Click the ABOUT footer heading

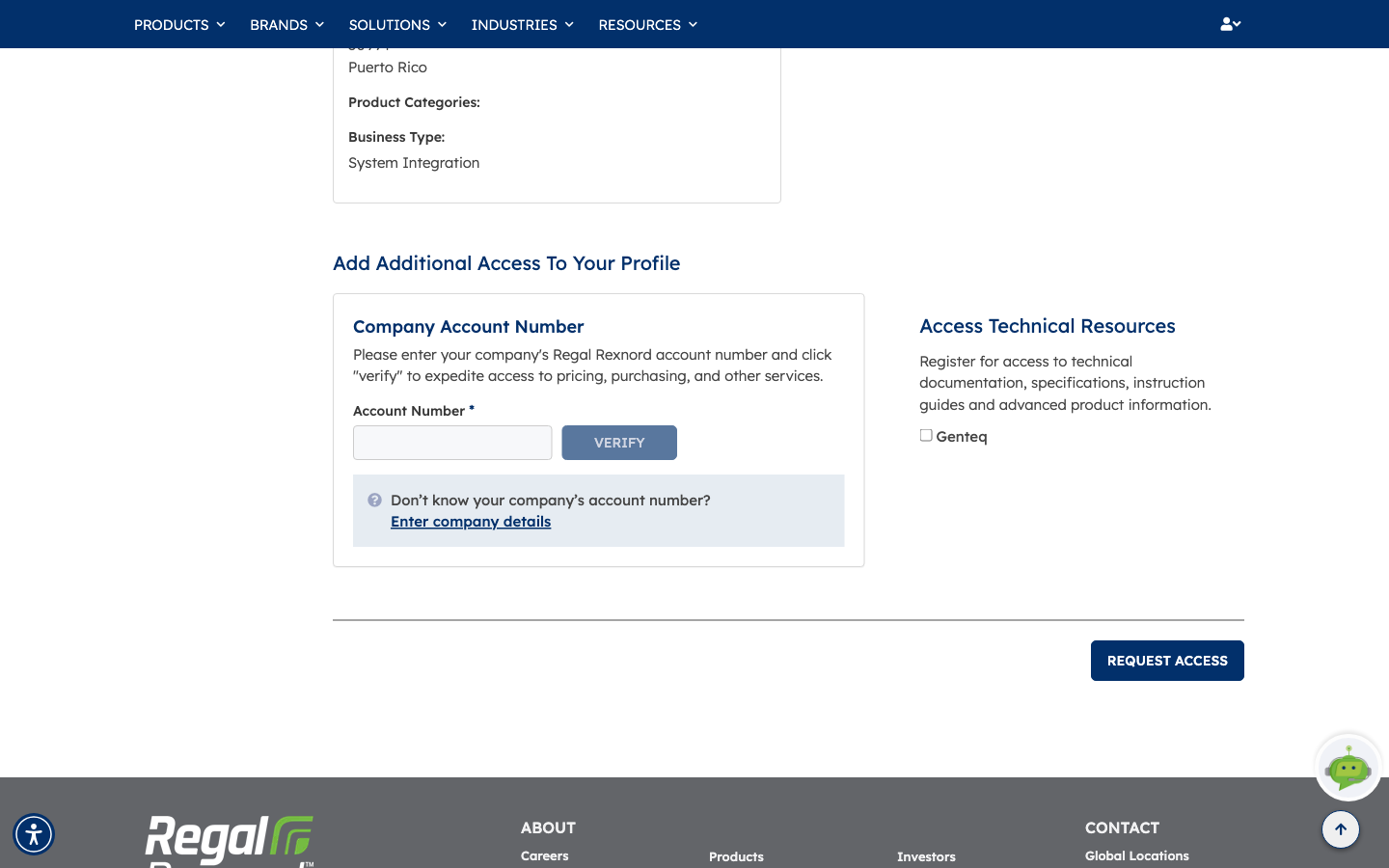548,827
